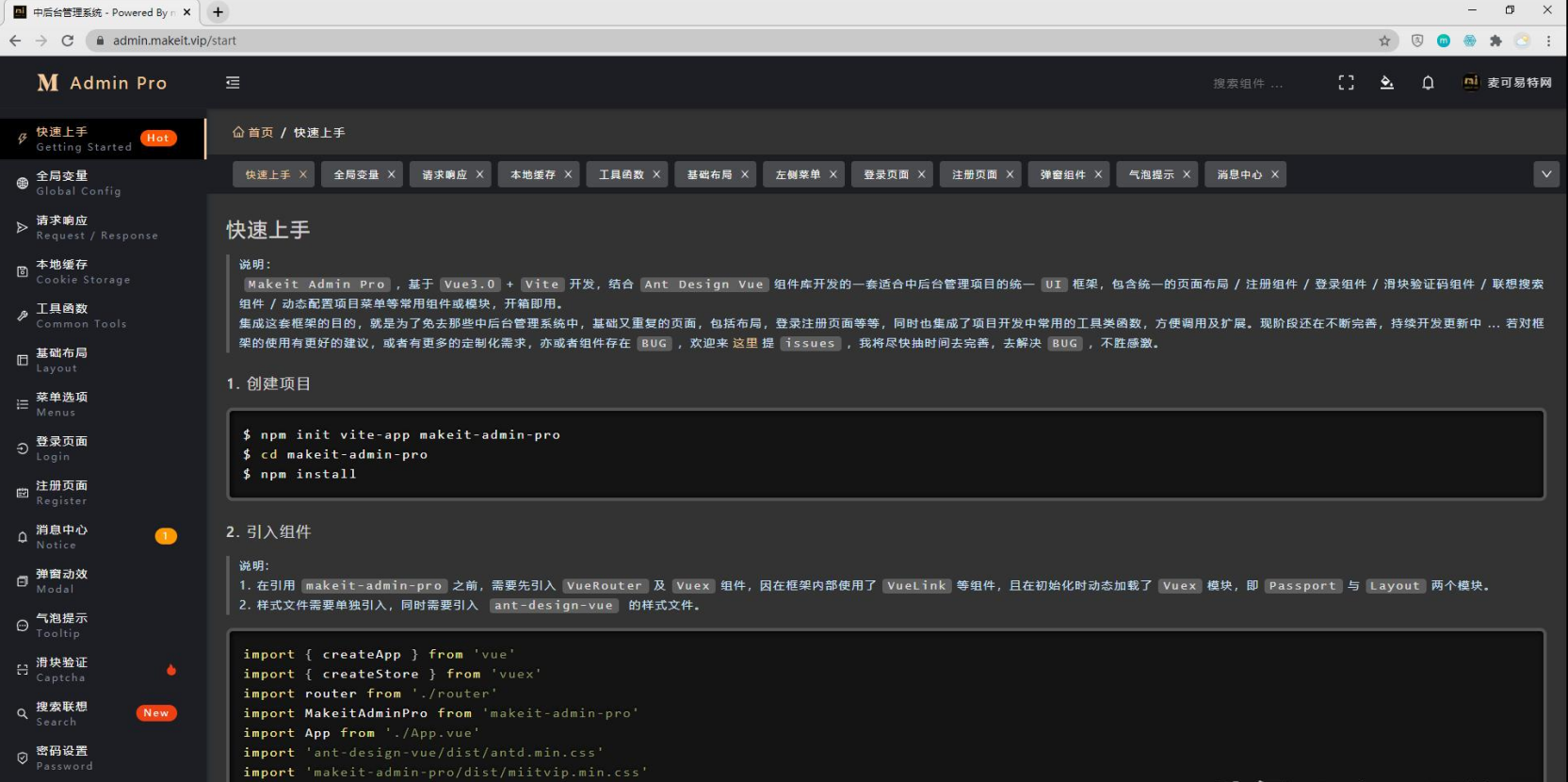The width and height of the screenshot is (1568, 782).
Task: Click the 麦可易特网 user avatar
Action: (x=1470, y=82)
